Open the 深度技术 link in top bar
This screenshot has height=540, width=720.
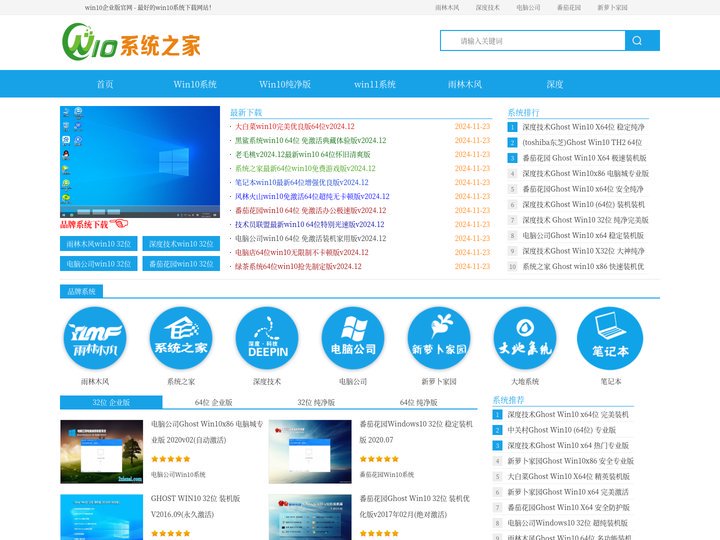coord(487,7)
